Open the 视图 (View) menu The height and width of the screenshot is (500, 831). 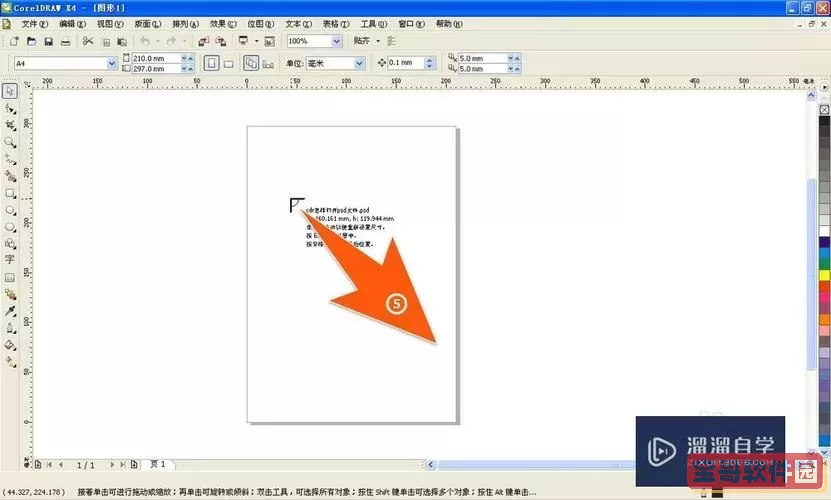click(x=110, y=24)
